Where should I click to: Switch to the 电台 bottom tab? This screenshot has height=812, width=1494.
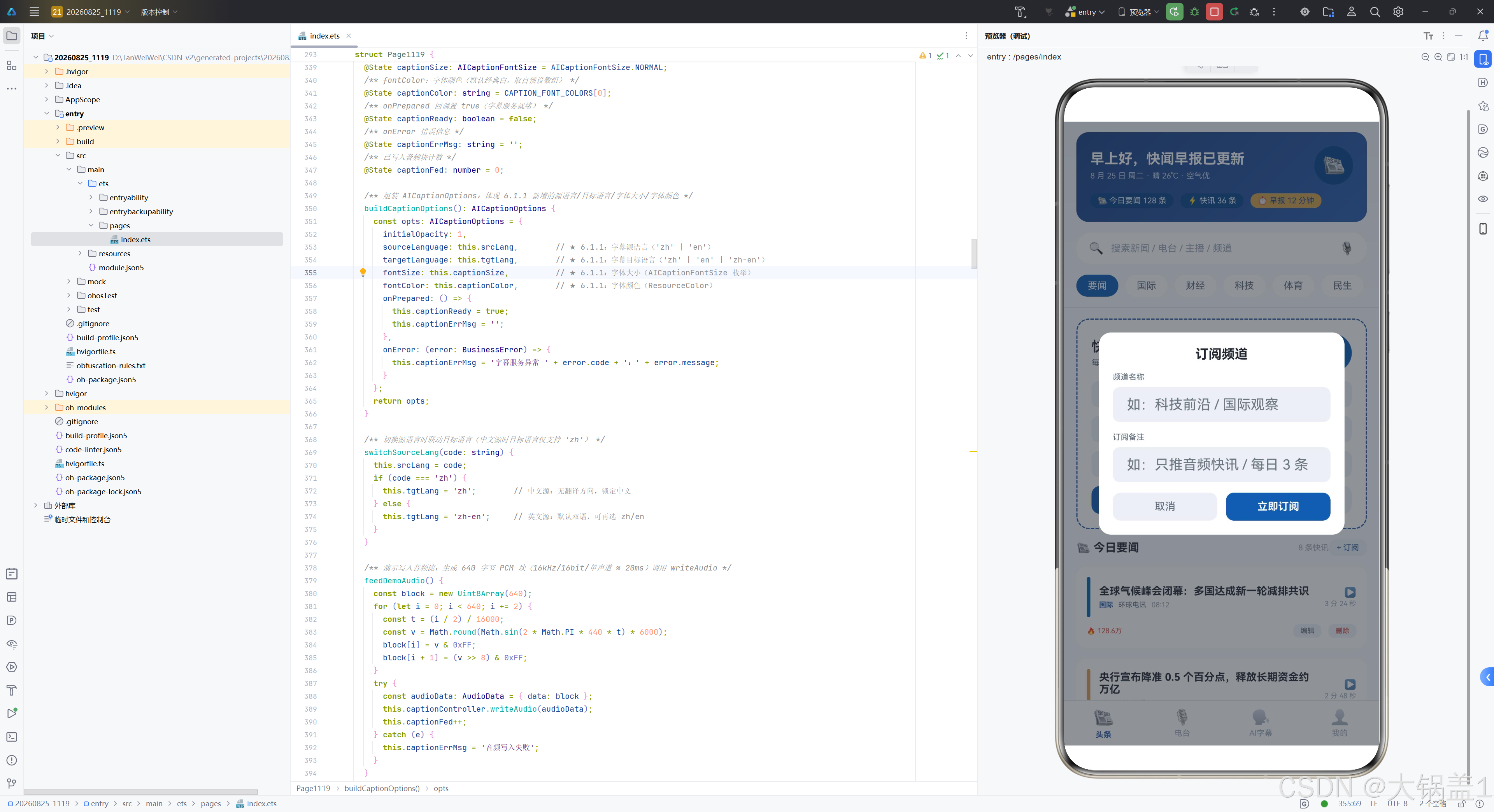(x=1182, y=722)
